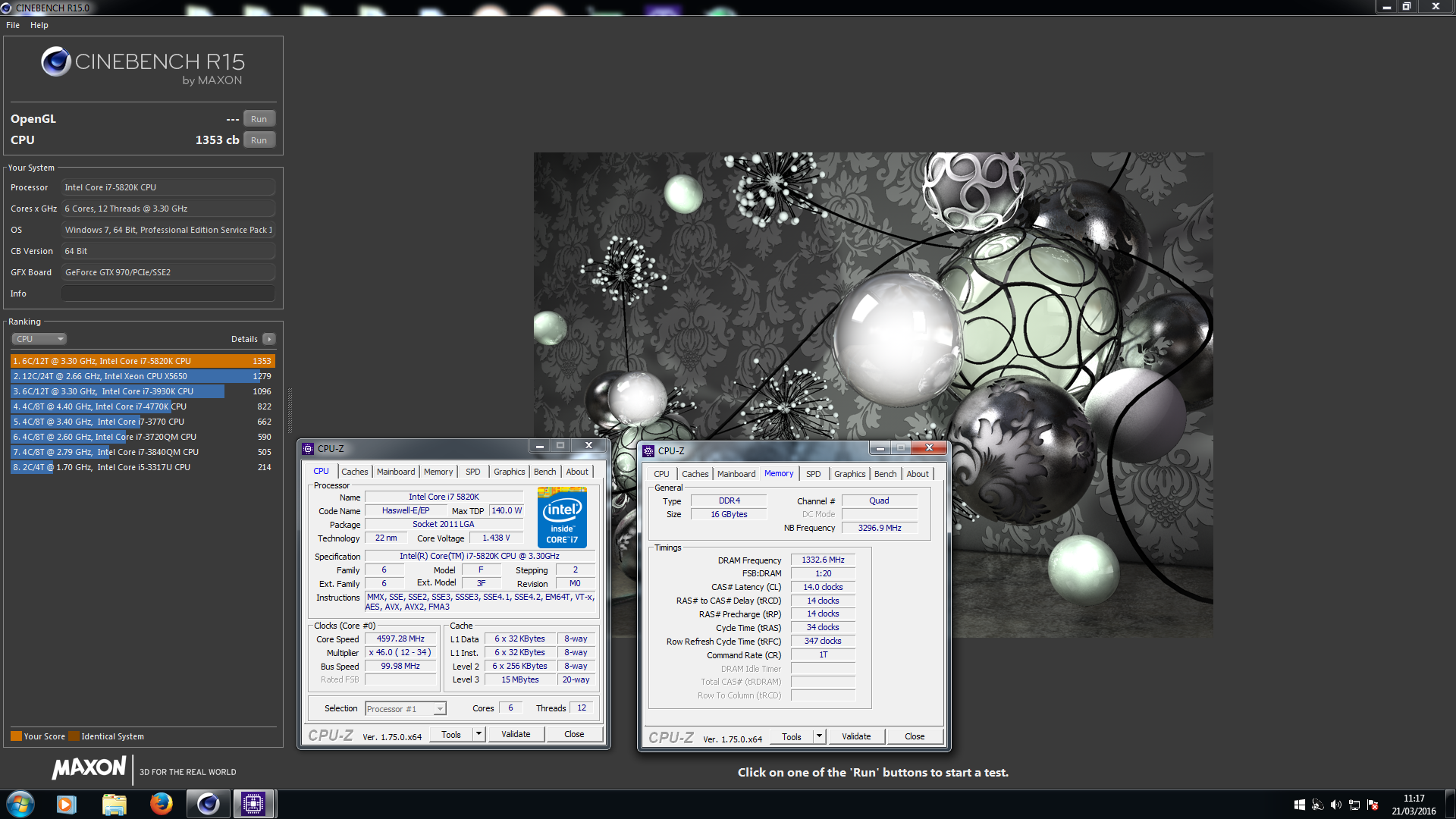Select ranking row Intel Xeon CPU X5650
Image resolution: width=1456 pixels, height=819 pixels.
[x=143, y=376]
